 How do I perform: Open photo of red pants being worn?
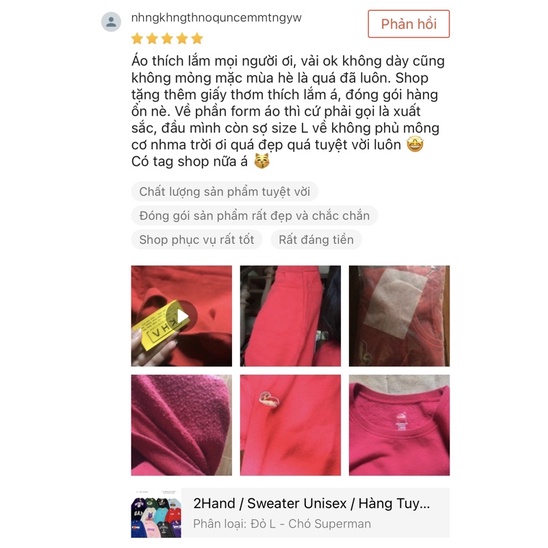[x=290, y=316]
